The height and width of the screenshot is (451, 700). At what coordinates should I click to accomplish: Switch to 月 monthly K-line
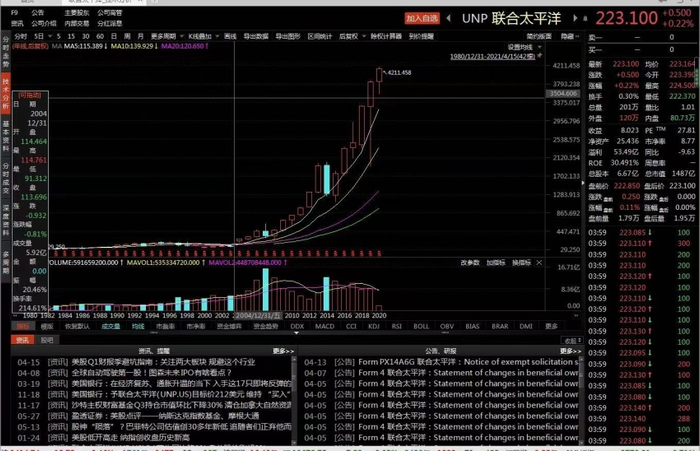[x=141, y=36]
